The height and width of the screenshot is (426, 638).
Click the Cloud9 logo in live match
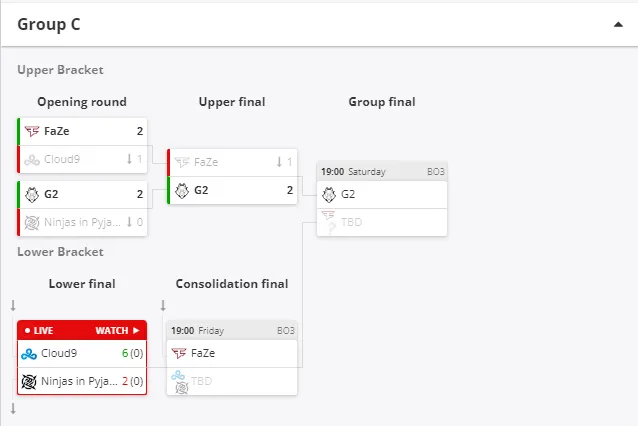(29, 354)
